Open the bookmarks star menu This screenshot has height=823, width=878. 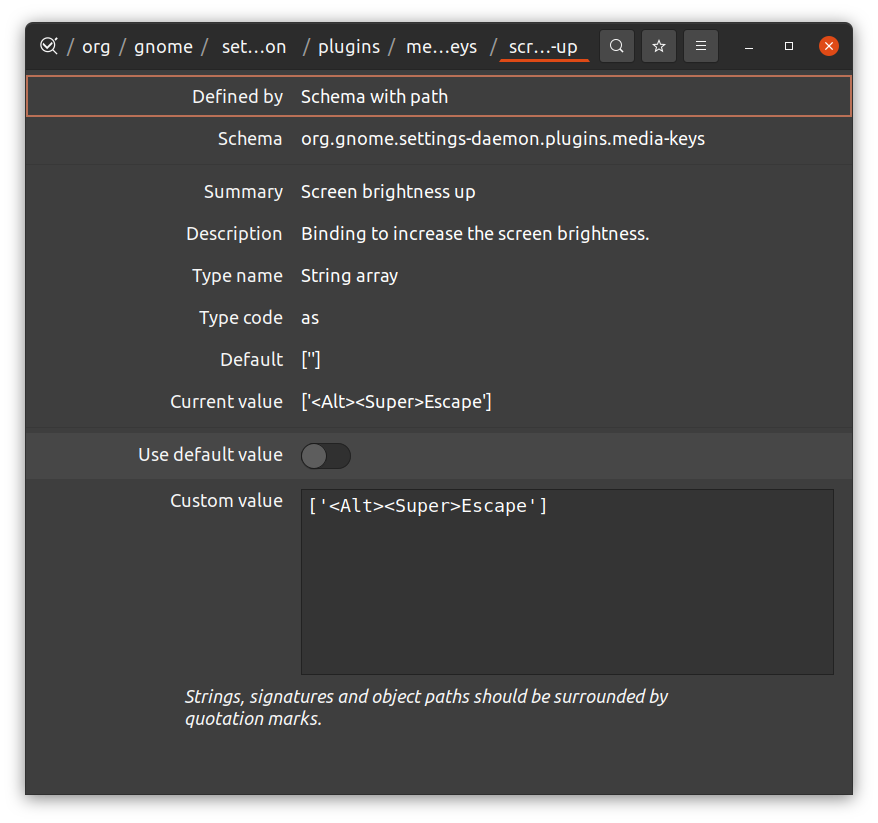659,46
